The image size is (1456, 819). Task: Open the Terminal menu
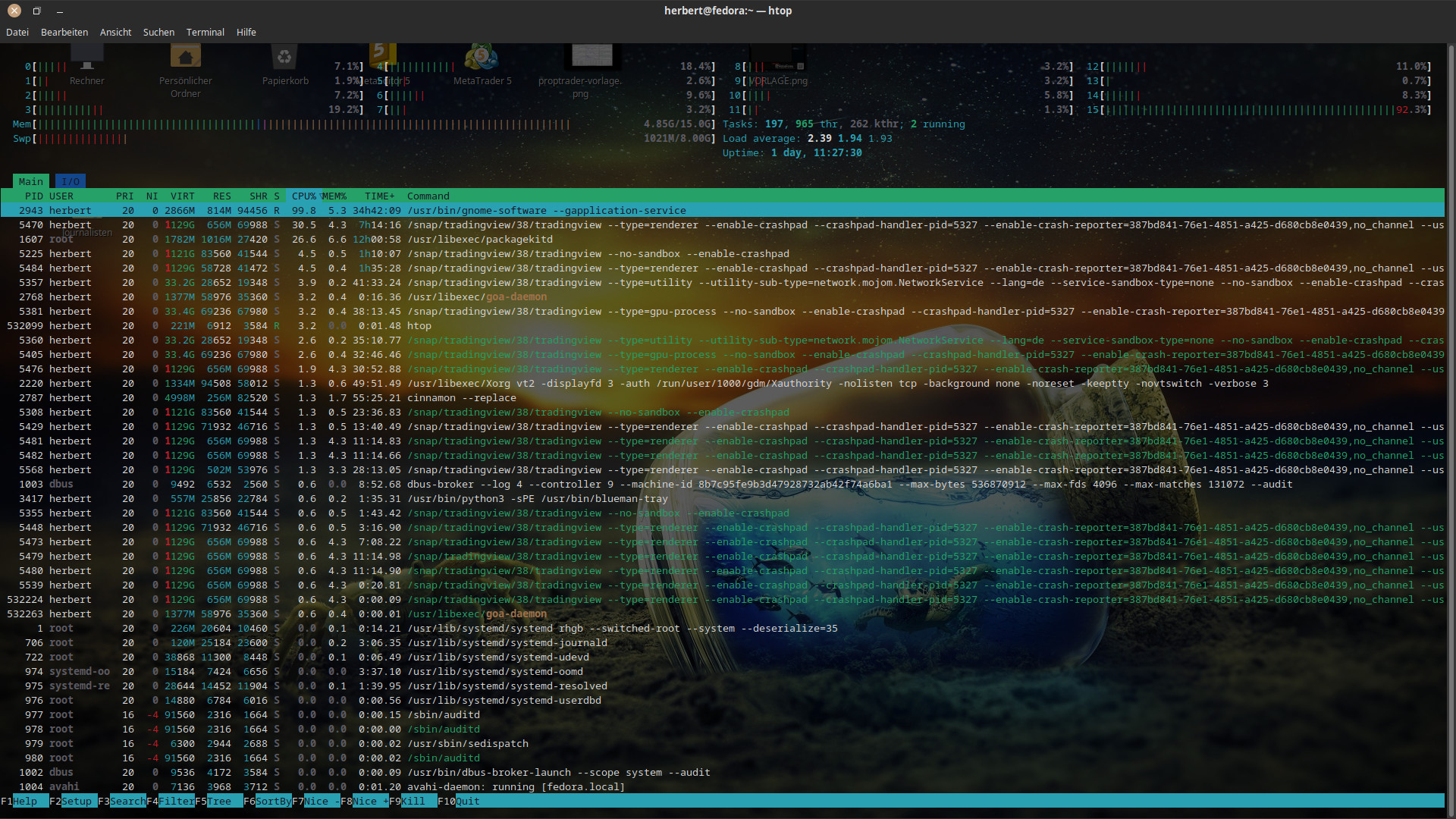206,32
